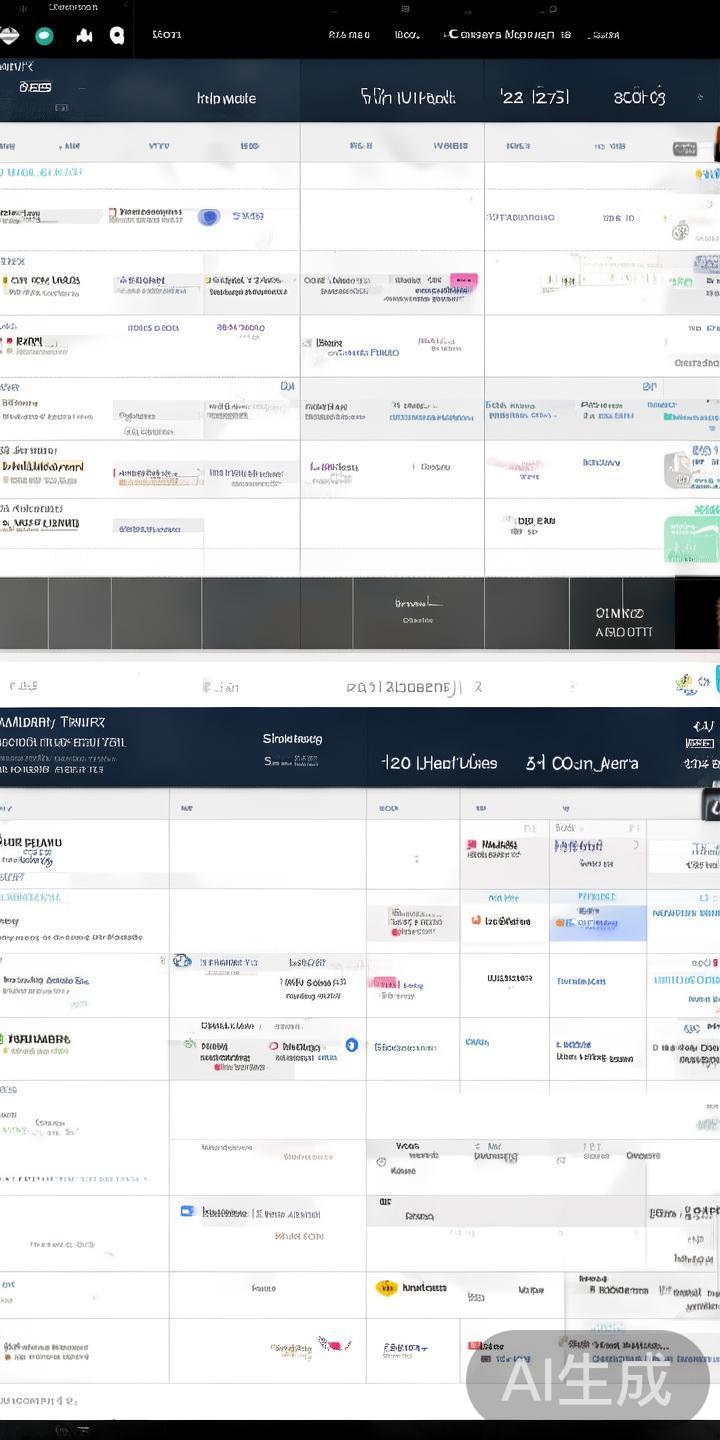
Task: Open the first centered top navigation item
Action: (349, 34)
